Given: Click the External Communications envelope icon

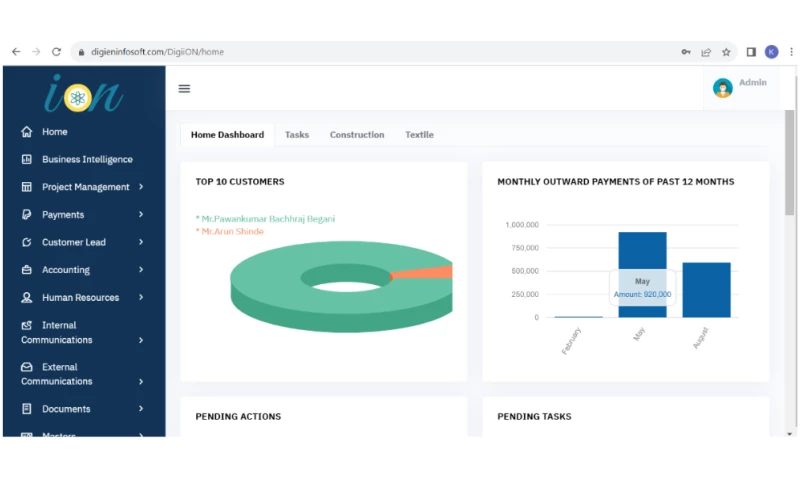Looking at the screenshot, I should 27,367.
